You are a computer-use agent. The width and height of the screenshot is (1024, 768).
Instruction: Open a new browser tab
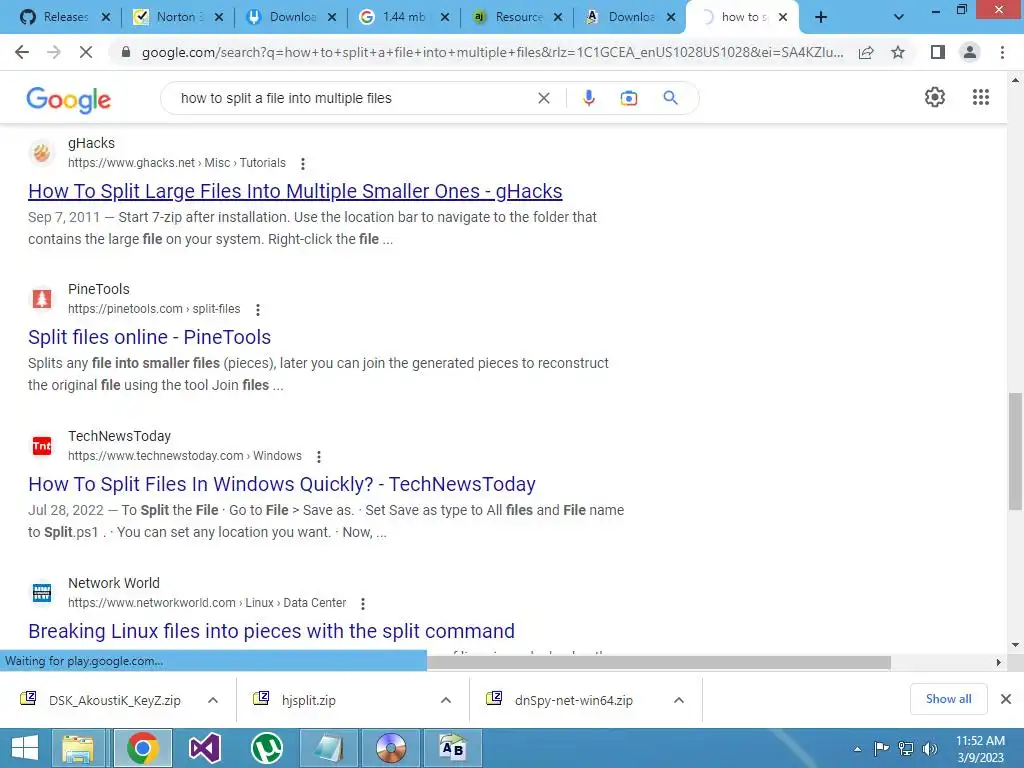click(821, 18)
